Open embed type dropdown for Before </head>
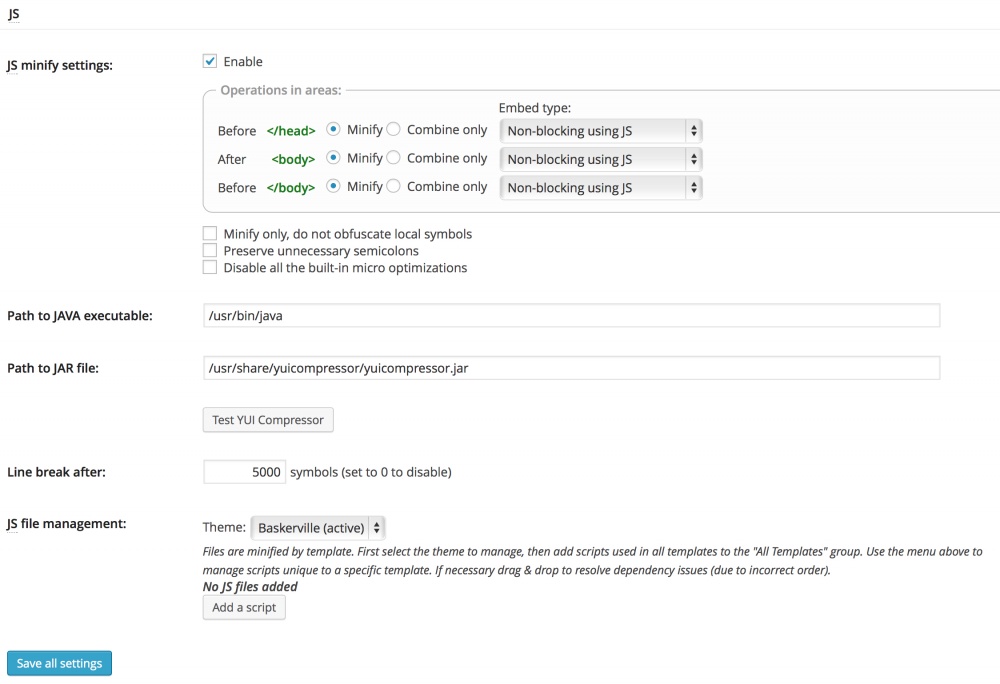Screen dimensions: 1000x684 click(x=601, y=131)
